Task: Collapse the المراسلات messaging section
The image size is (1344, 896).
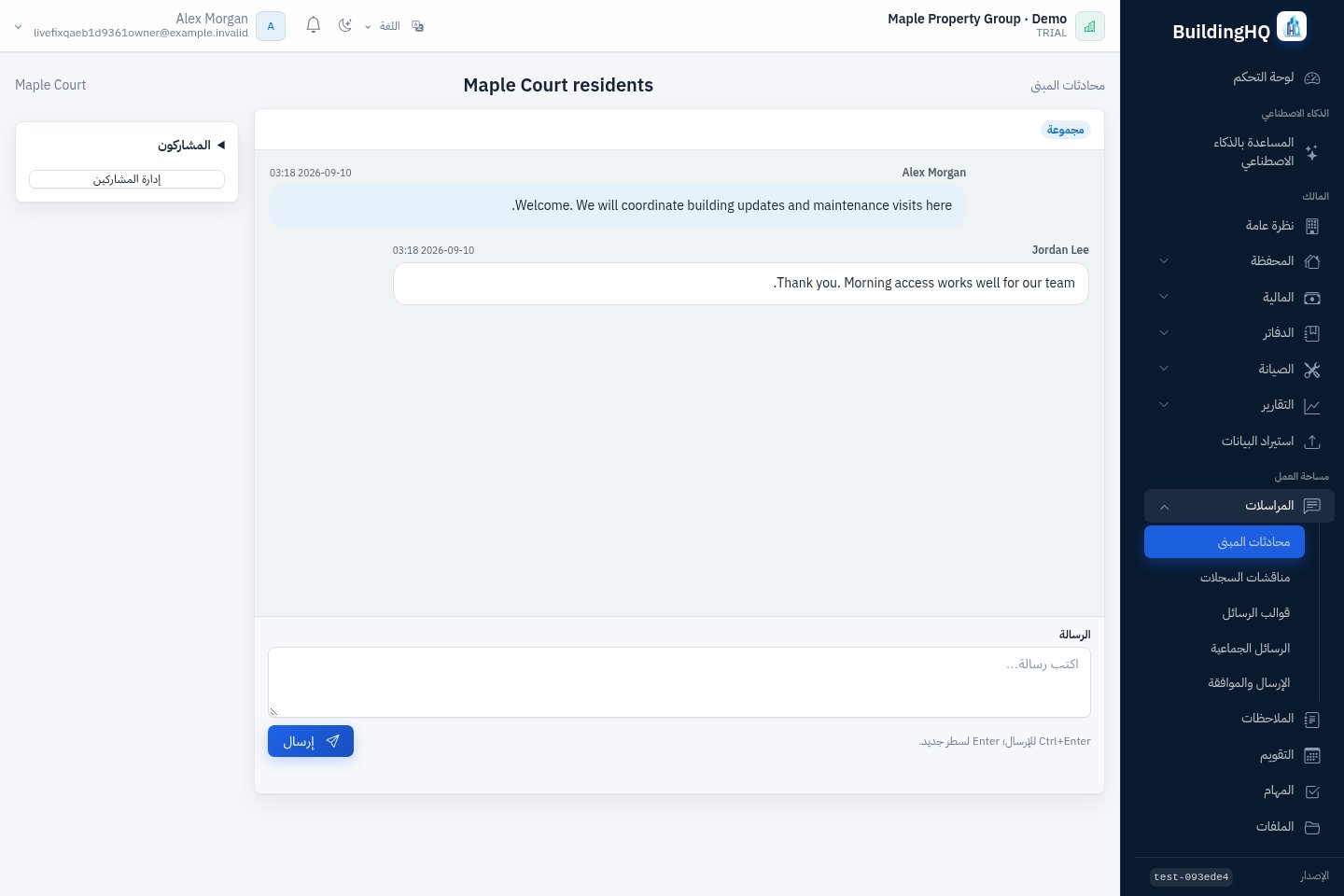Action: coord(1239,506)
